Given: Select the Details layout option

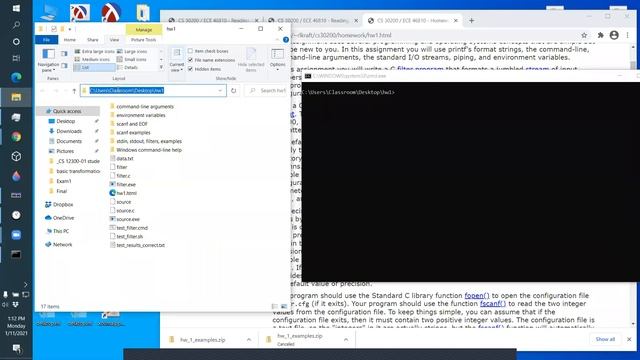Looking at the screenshot, I should click(x=127, y=67).
